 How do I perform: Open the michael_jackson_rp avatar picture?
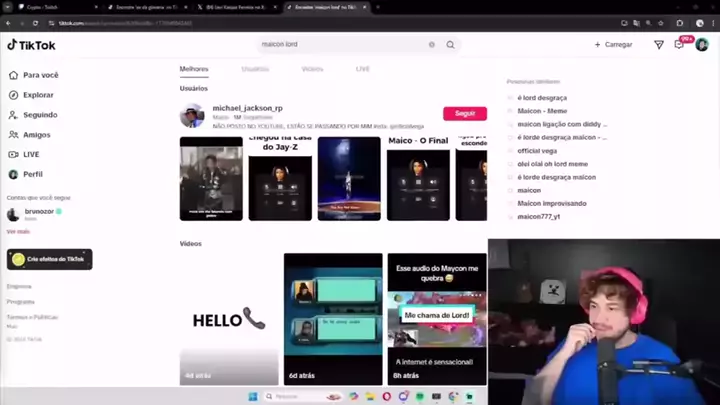click(x=192, y=115)
